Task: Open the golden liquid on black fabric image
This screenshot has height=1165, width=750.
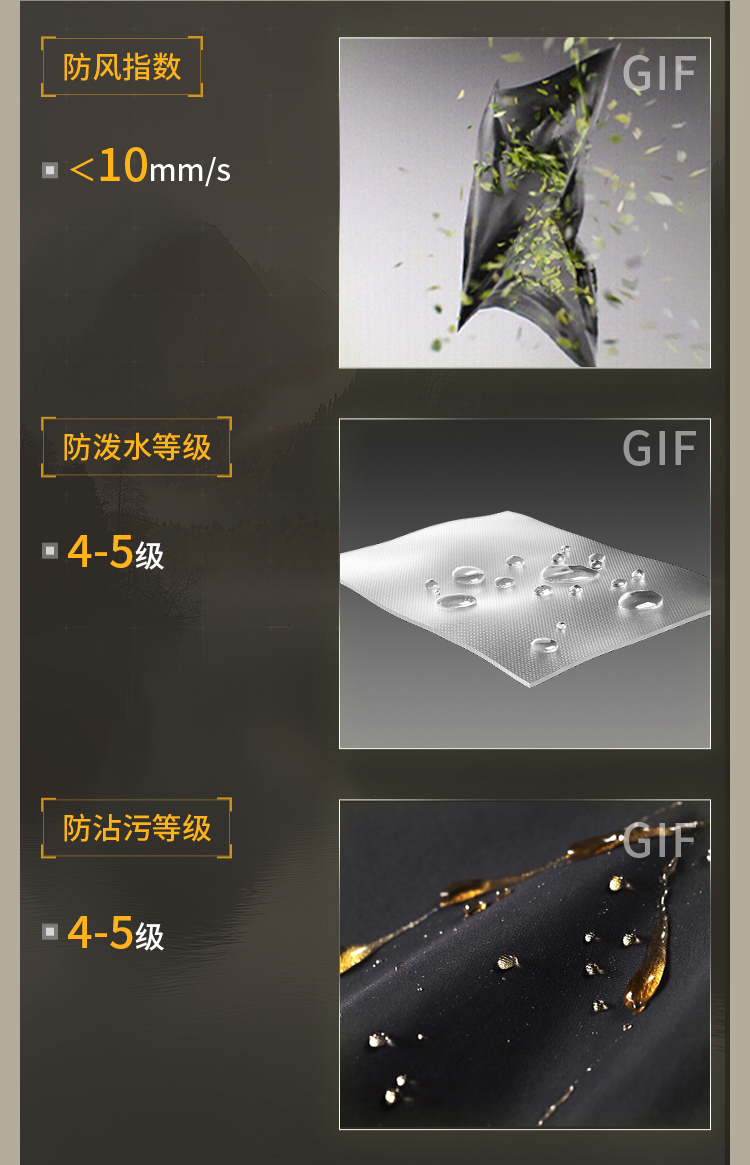Action: (x=525, y=964)
